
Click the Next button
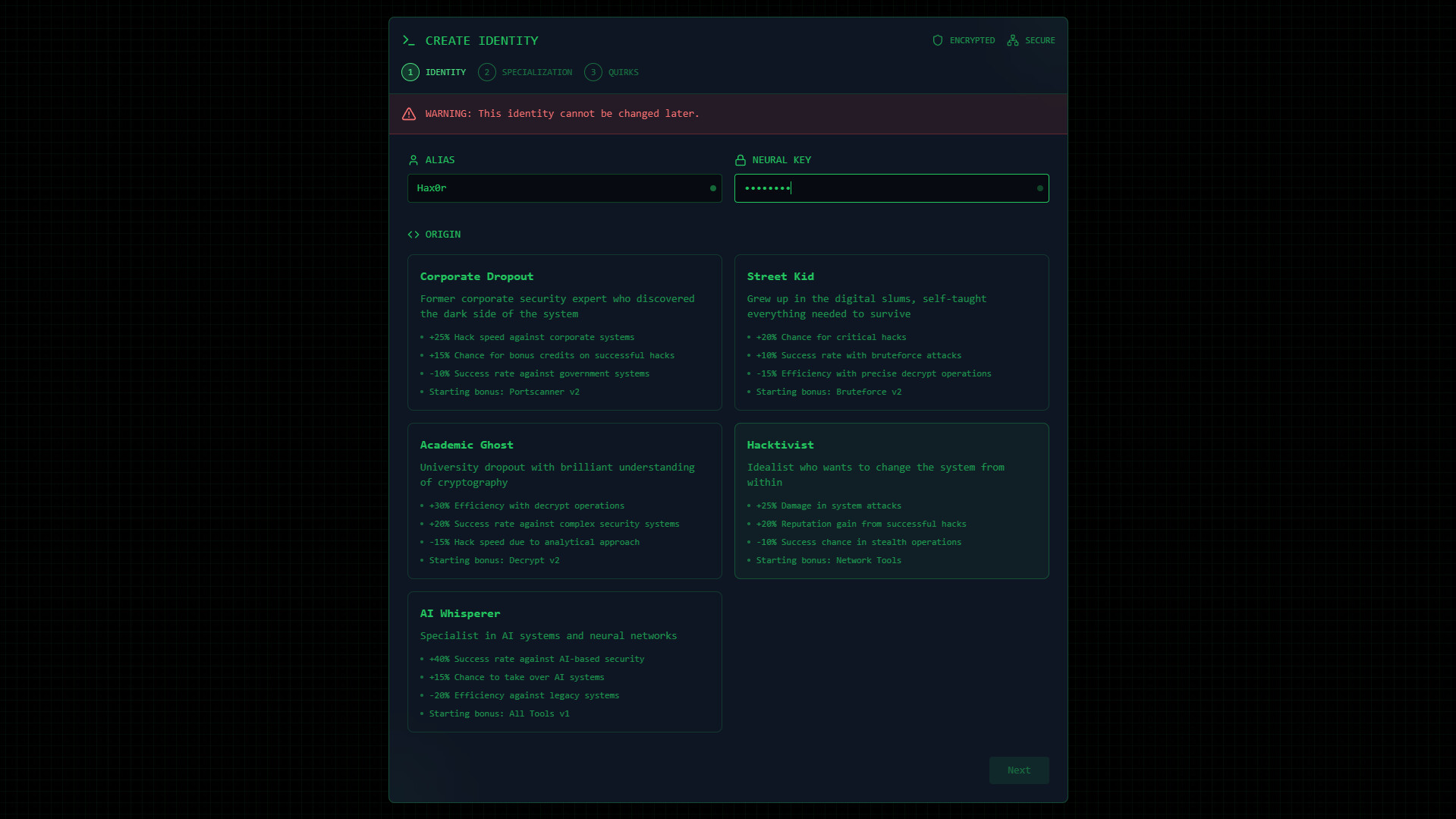1018,770
